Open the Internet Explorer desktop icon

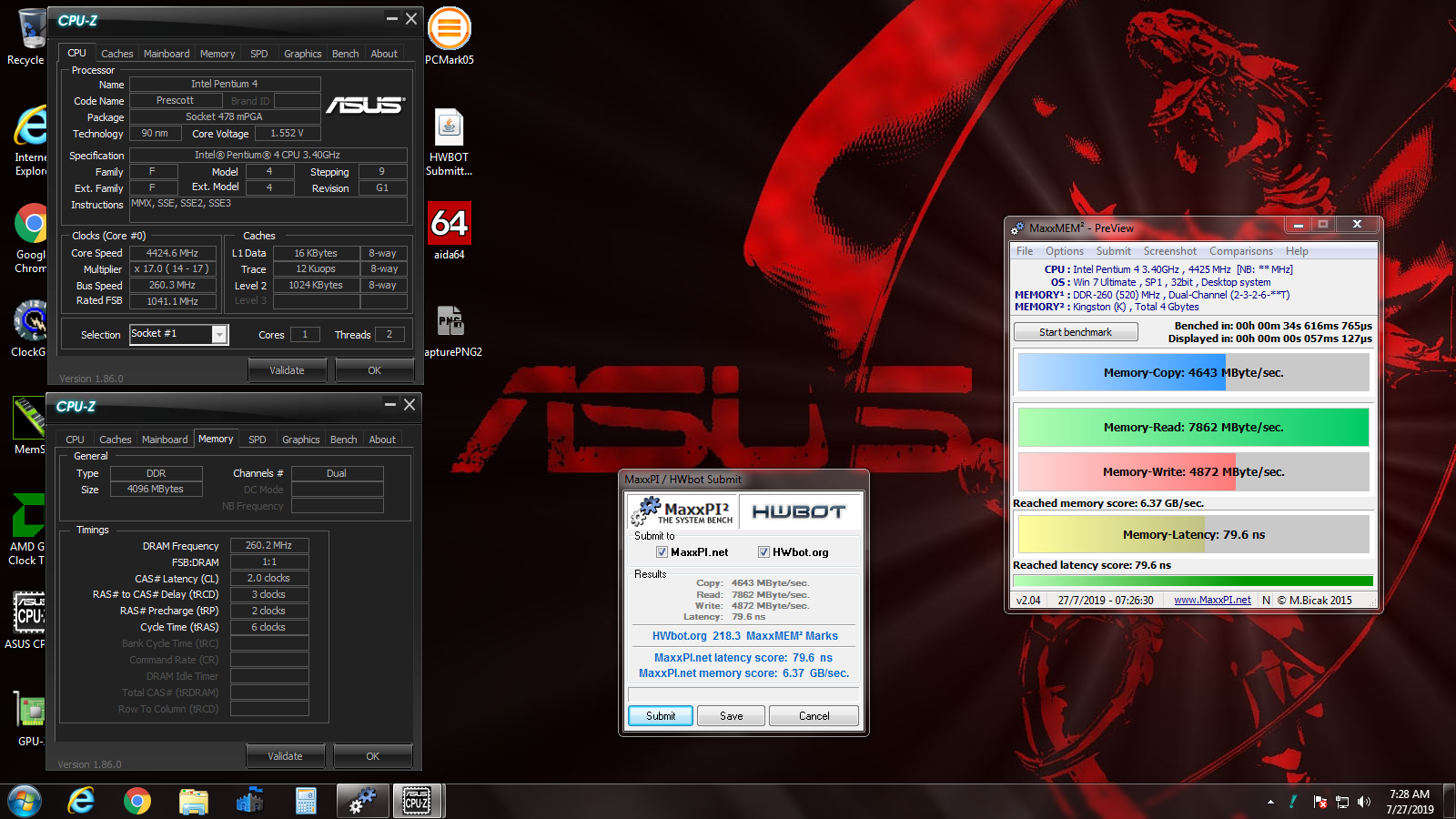tap(29, 140)
